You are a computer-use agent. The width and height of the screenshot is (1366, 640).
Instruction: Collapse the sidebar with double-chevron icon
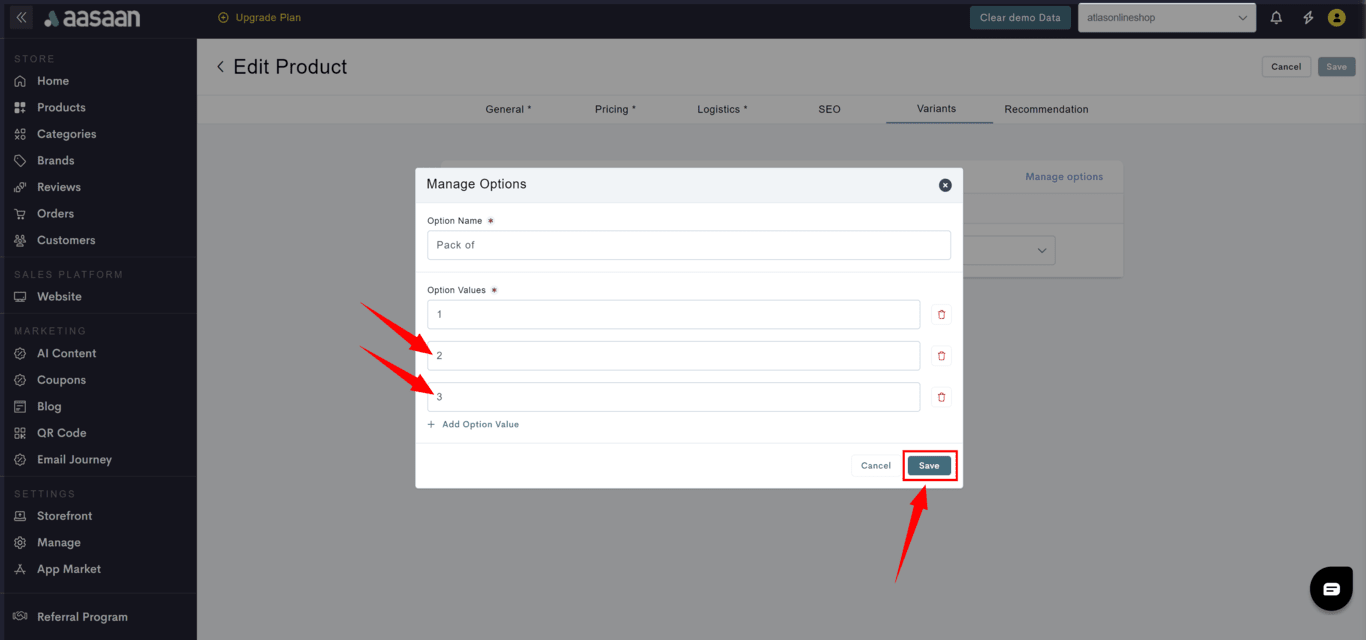(21, 18)
